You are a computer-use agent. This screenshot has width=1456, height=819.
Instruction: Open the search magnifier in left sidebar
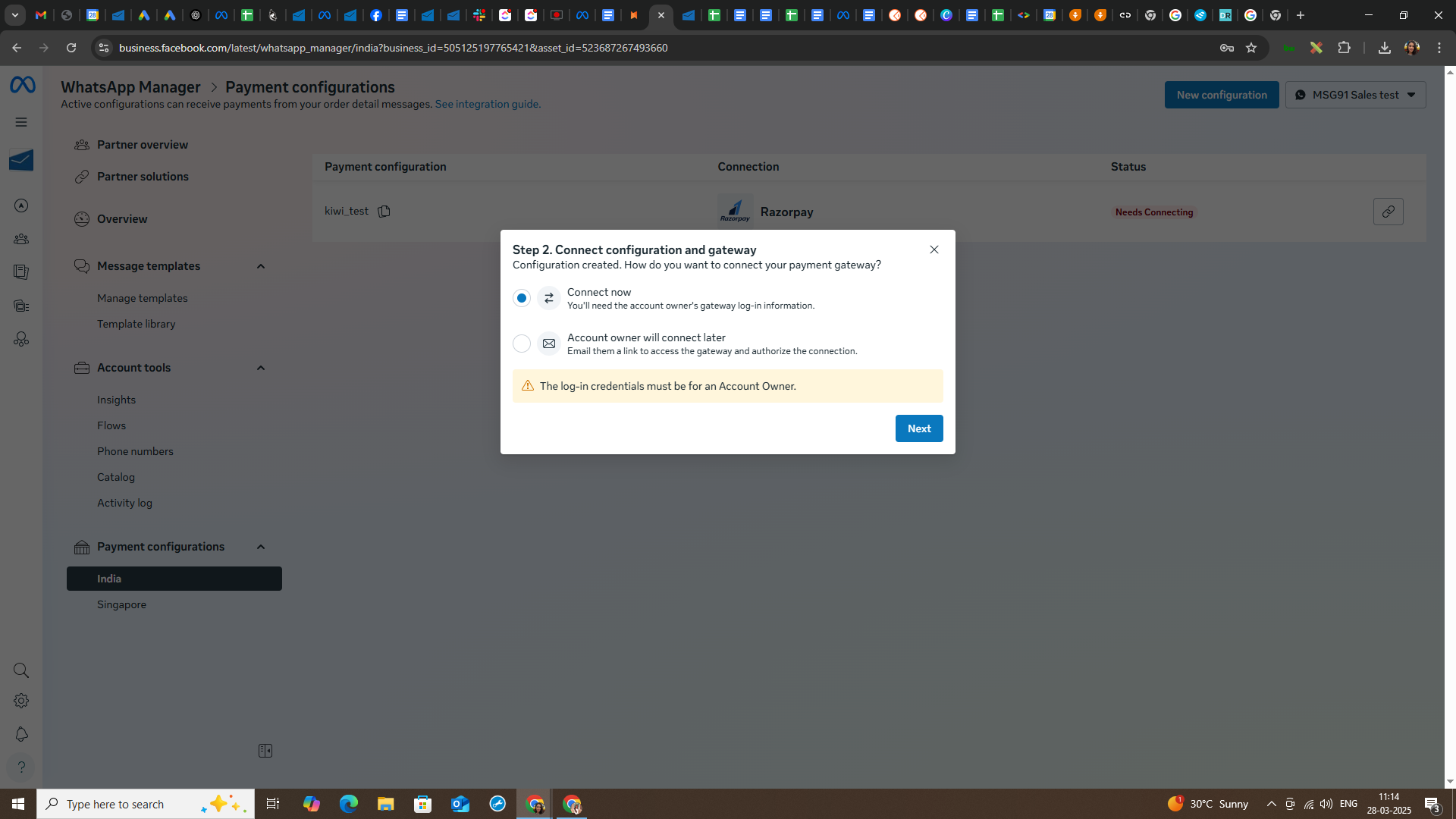21,670
